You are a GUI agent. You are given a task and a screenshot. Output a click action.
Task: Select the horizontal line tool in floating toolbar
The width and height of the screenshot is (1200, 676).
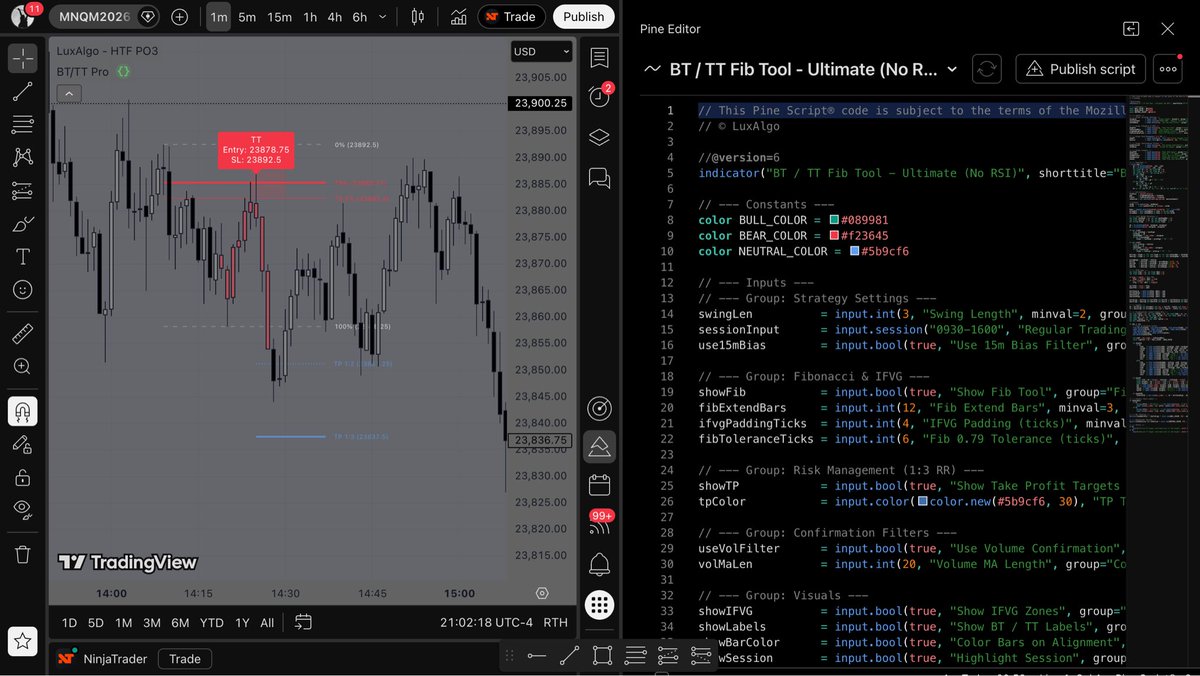pos(537,656)
